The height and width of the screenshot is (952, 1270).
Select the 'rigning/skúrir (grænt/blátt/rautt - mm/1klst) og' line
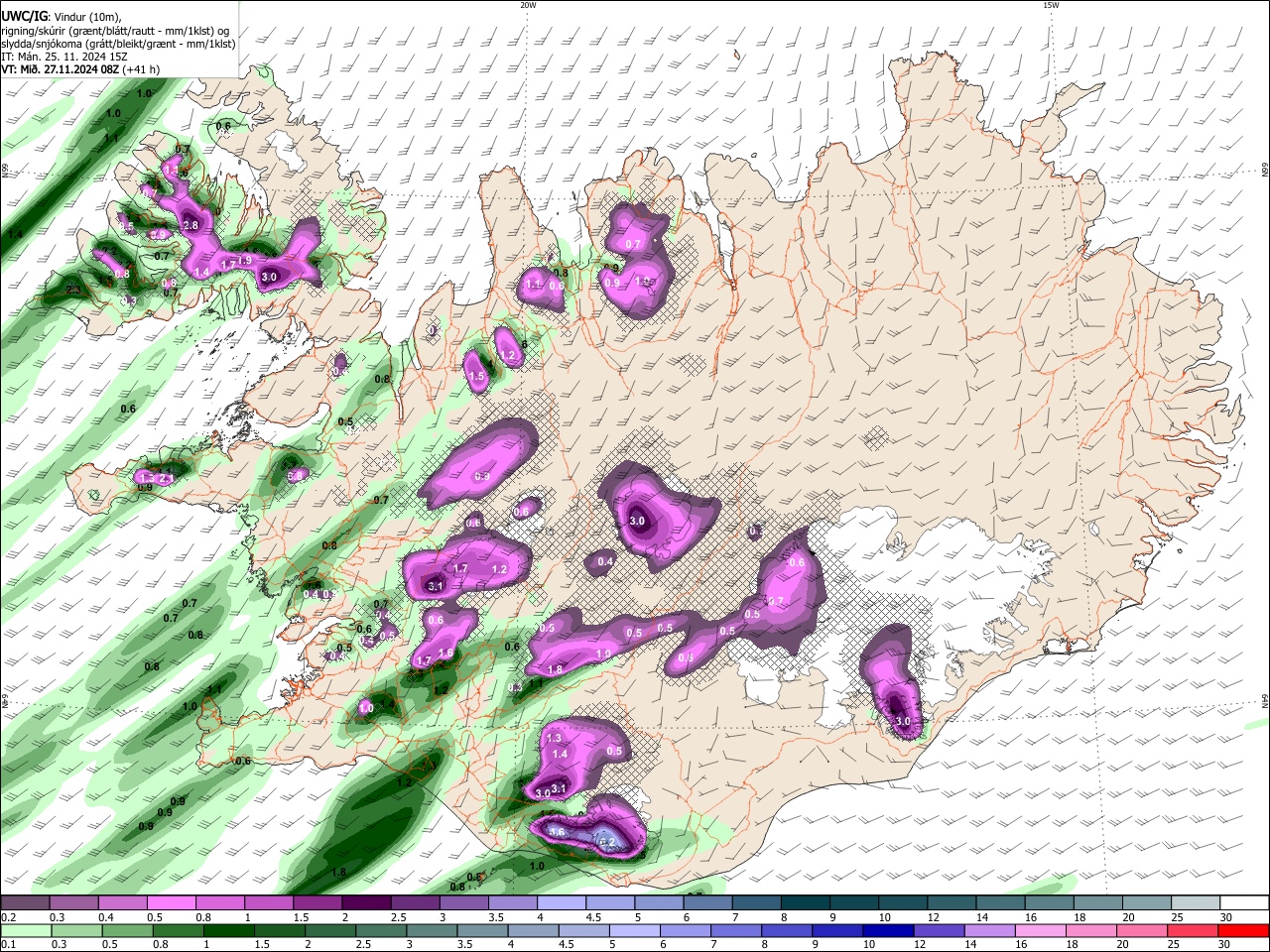pyautogui.click(x=117, y=31)
